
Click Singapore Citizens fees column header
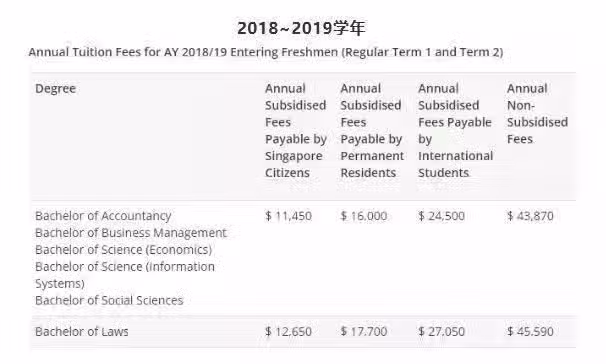296,131
